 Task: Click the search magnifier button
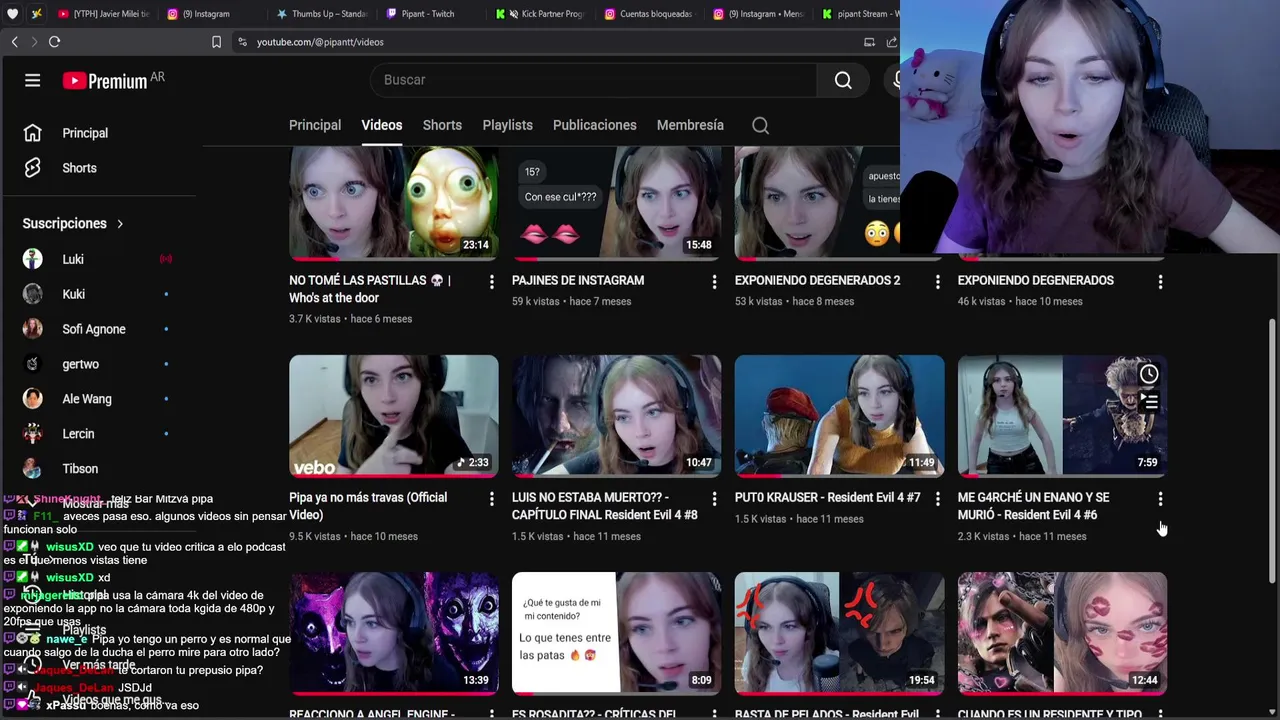tap(843, 80)
